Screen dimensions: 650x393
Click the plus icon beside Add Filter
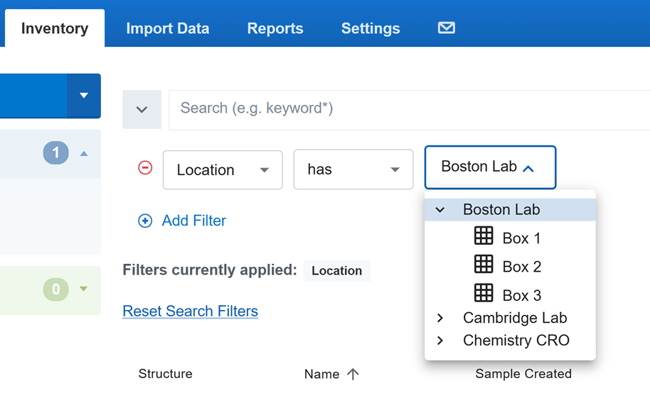click(145, 221)
